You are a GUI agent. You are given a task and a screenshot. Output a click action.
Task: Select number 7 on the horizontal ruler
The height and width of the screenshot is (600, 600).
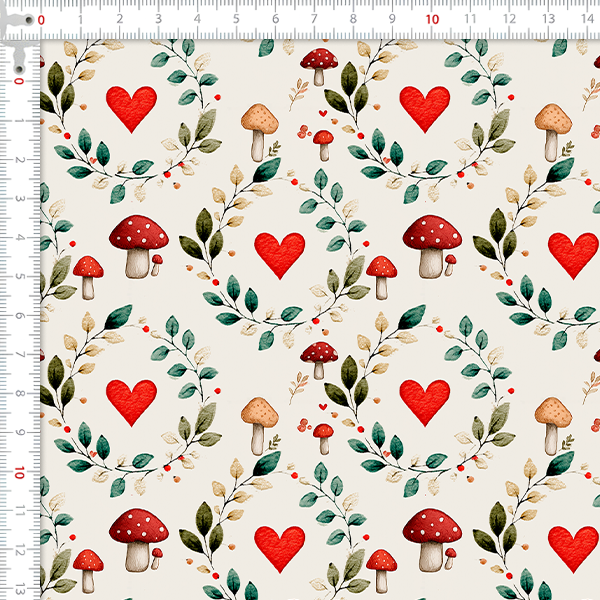[x=314, y=18]
